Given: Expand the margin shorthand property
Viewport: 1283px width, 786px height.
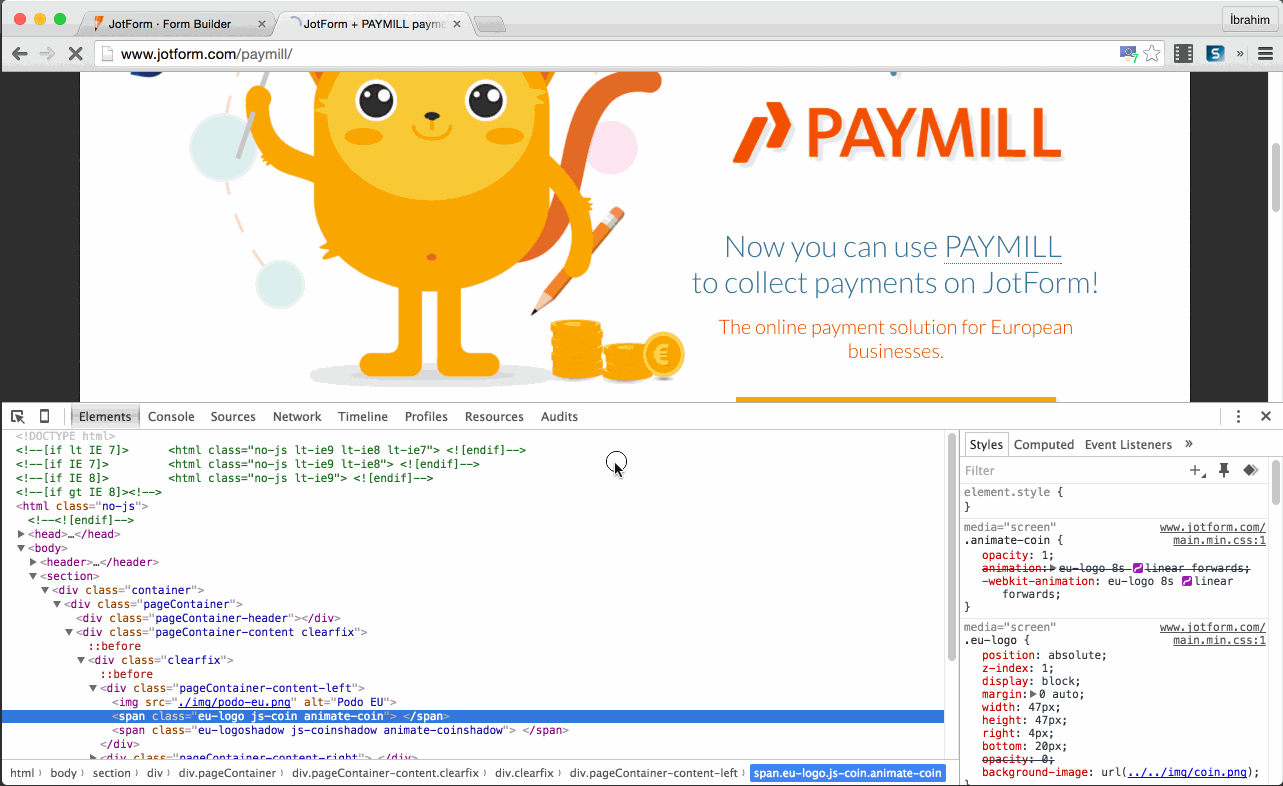Looking at the screenshot, I should (1034, 694).
